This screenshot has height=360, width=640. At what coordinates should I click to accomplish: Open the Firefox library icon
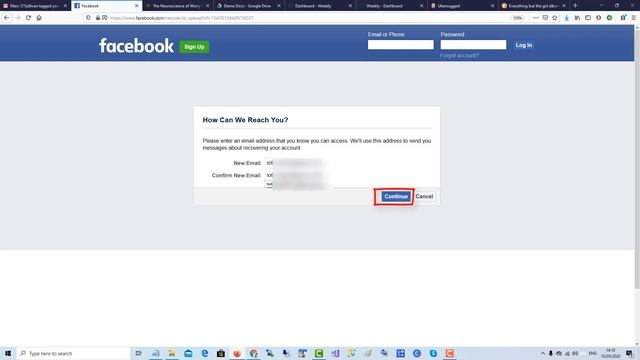coord(577,18)
